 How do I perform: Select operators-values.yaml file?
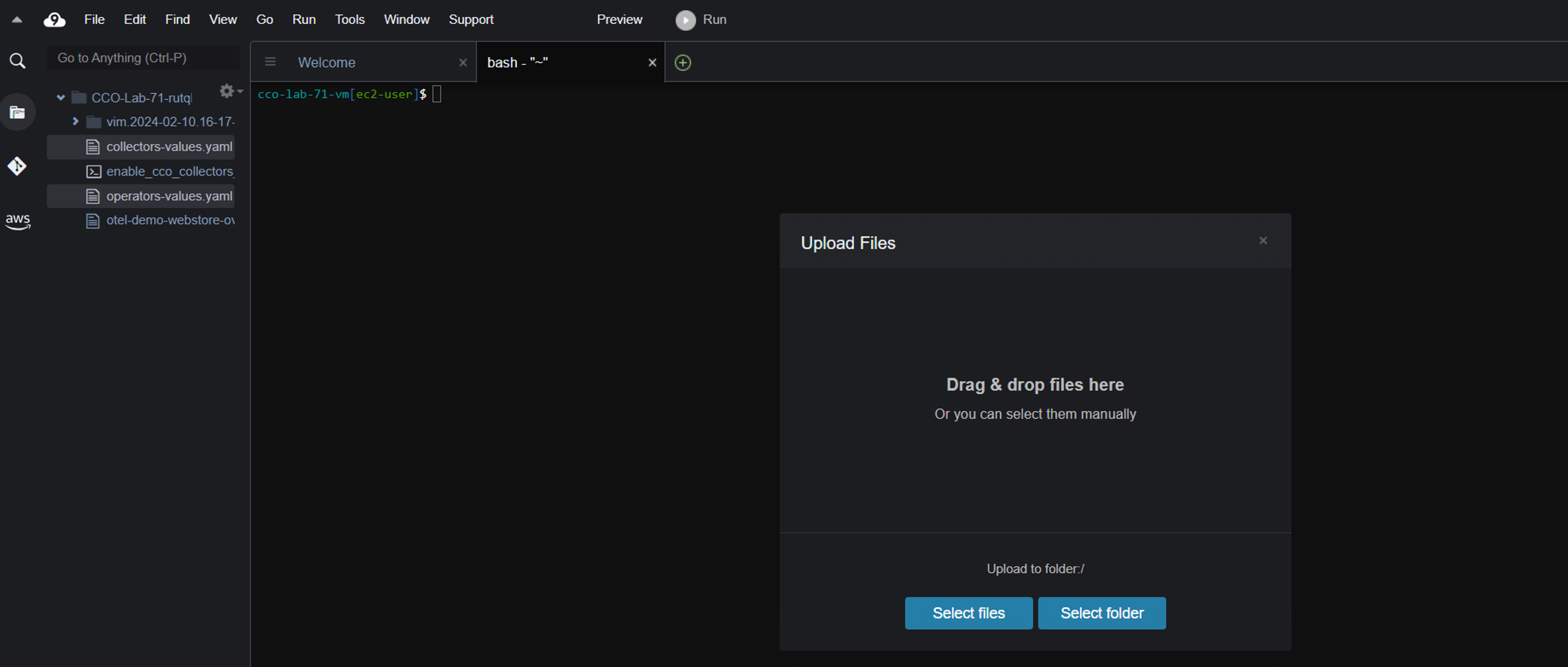pos(169,196)
